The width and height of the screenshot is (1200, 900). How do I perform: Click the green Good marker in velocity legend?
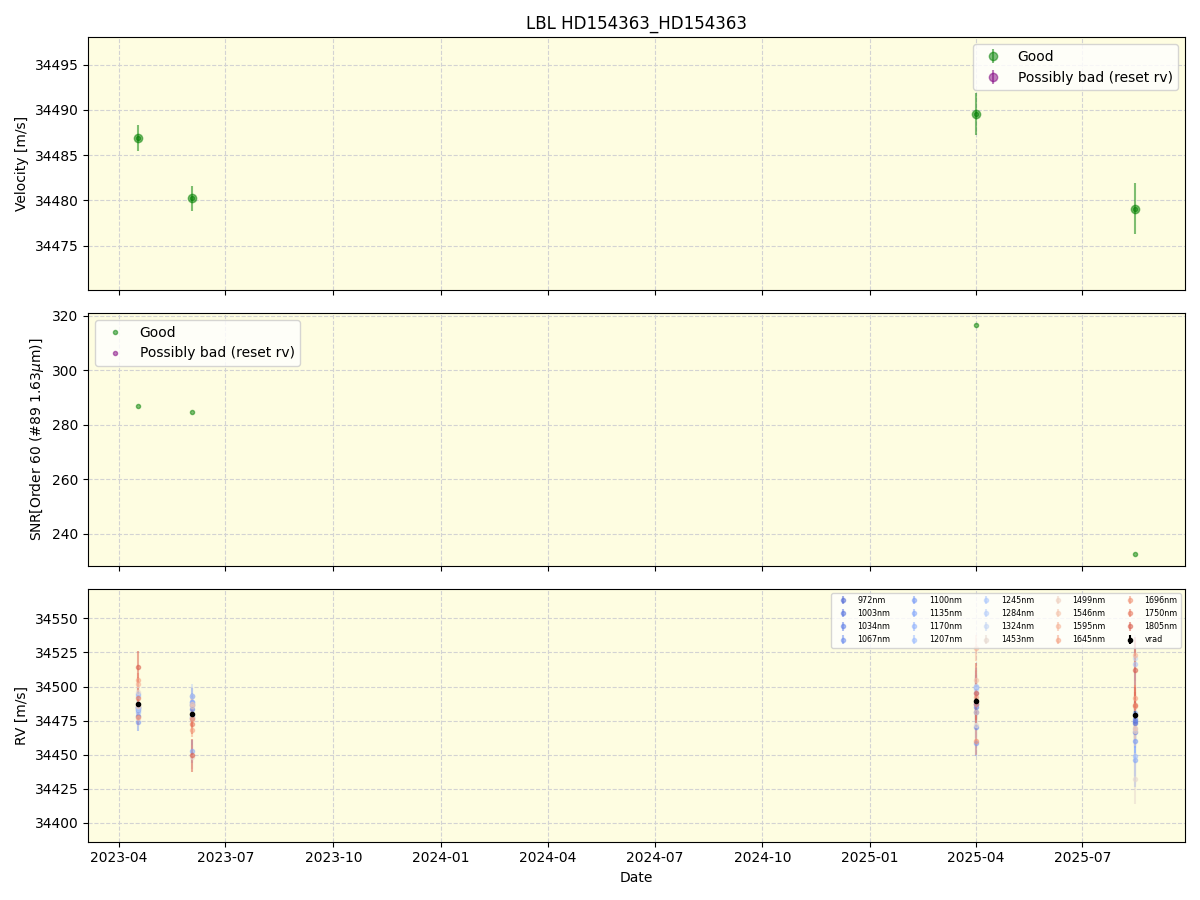click(993, 57)
